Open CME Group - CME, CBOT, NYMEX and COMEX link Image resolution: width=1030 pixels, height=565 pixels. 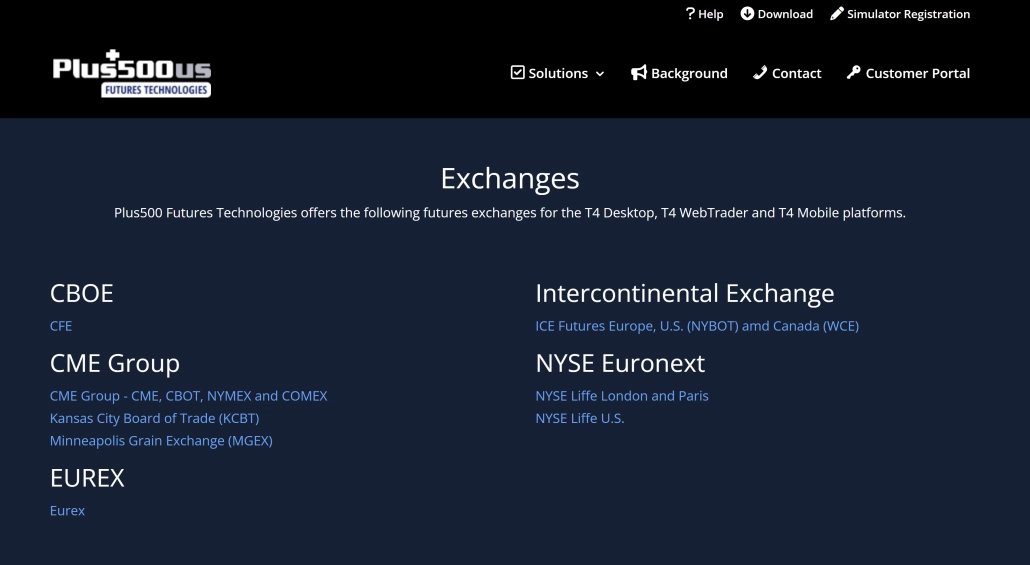pos(188,396)
